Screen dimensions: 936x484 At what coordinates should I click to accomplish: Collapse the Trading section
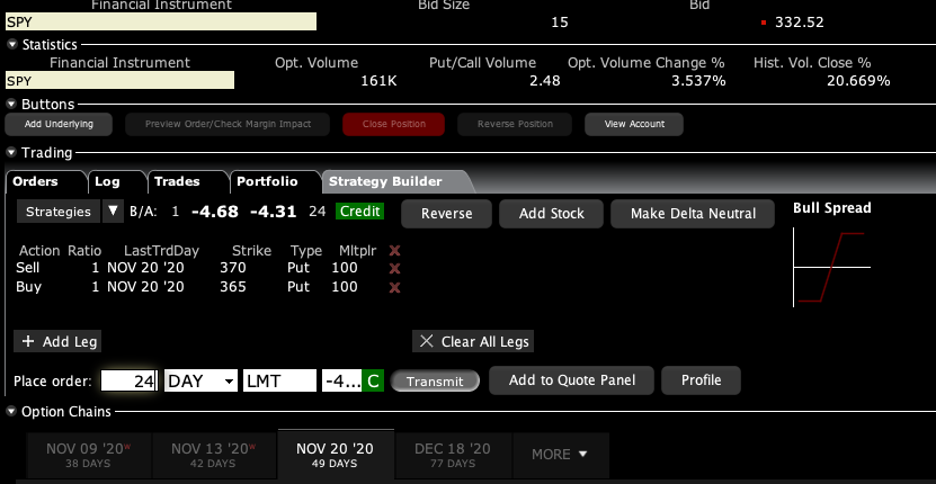point(12,153)
